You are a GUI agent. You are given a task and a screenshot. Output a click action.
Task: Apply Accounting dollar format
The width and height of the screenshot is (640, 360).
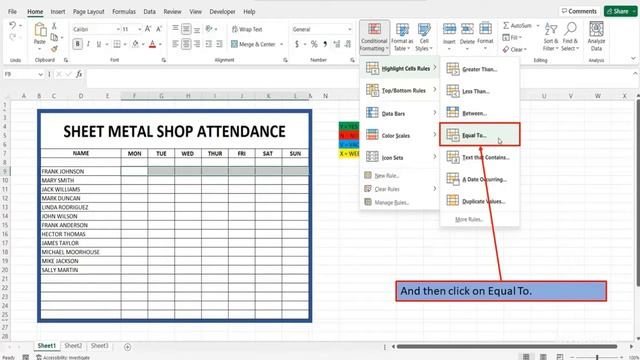pos(297,44)
